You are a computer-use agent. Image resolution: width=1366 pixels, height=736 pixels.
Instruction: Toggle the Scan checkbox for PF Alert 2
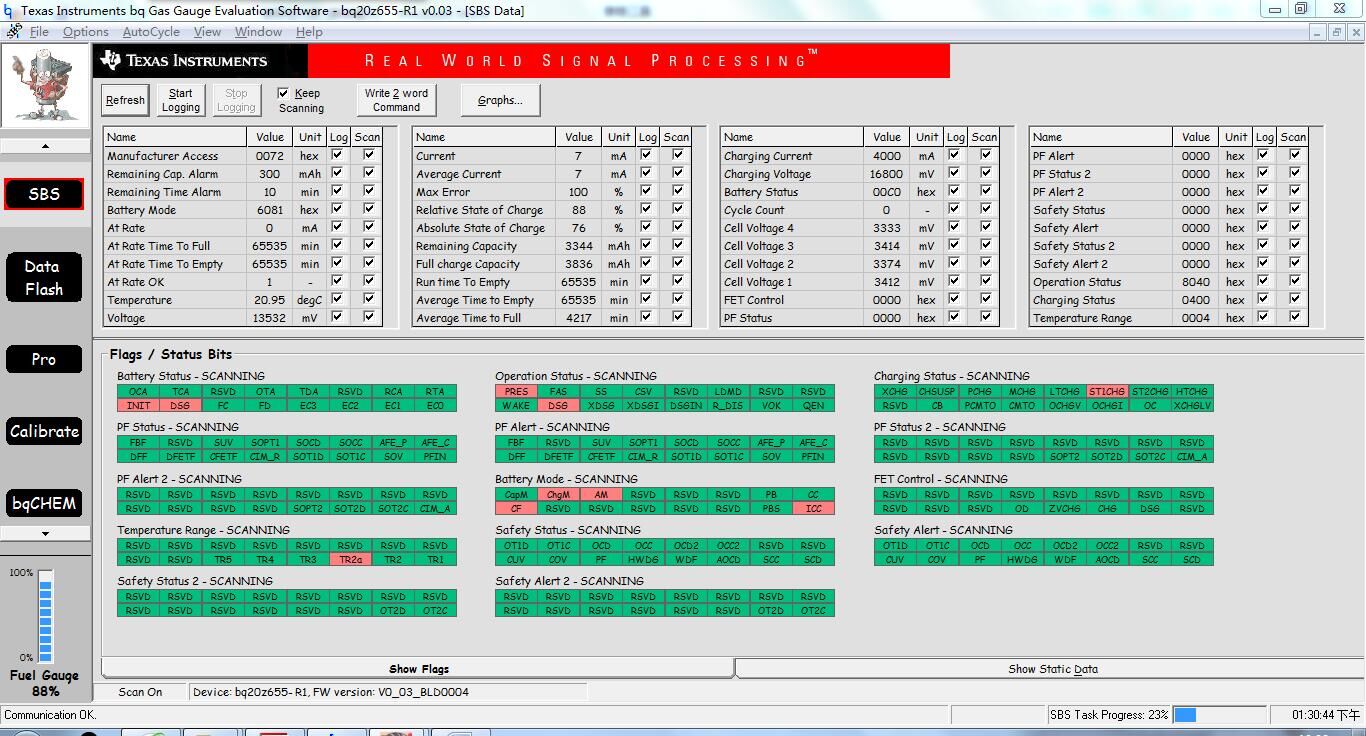click(1295, 191)
